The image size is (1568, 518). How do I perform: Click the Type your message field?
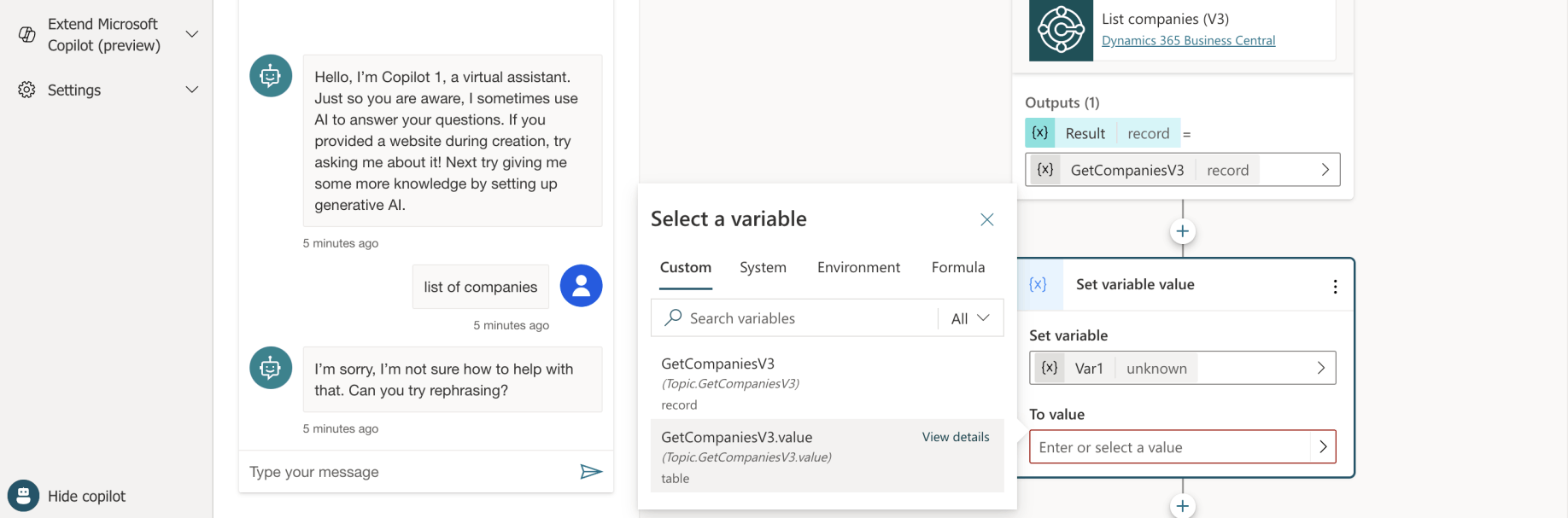pos(410,472)
